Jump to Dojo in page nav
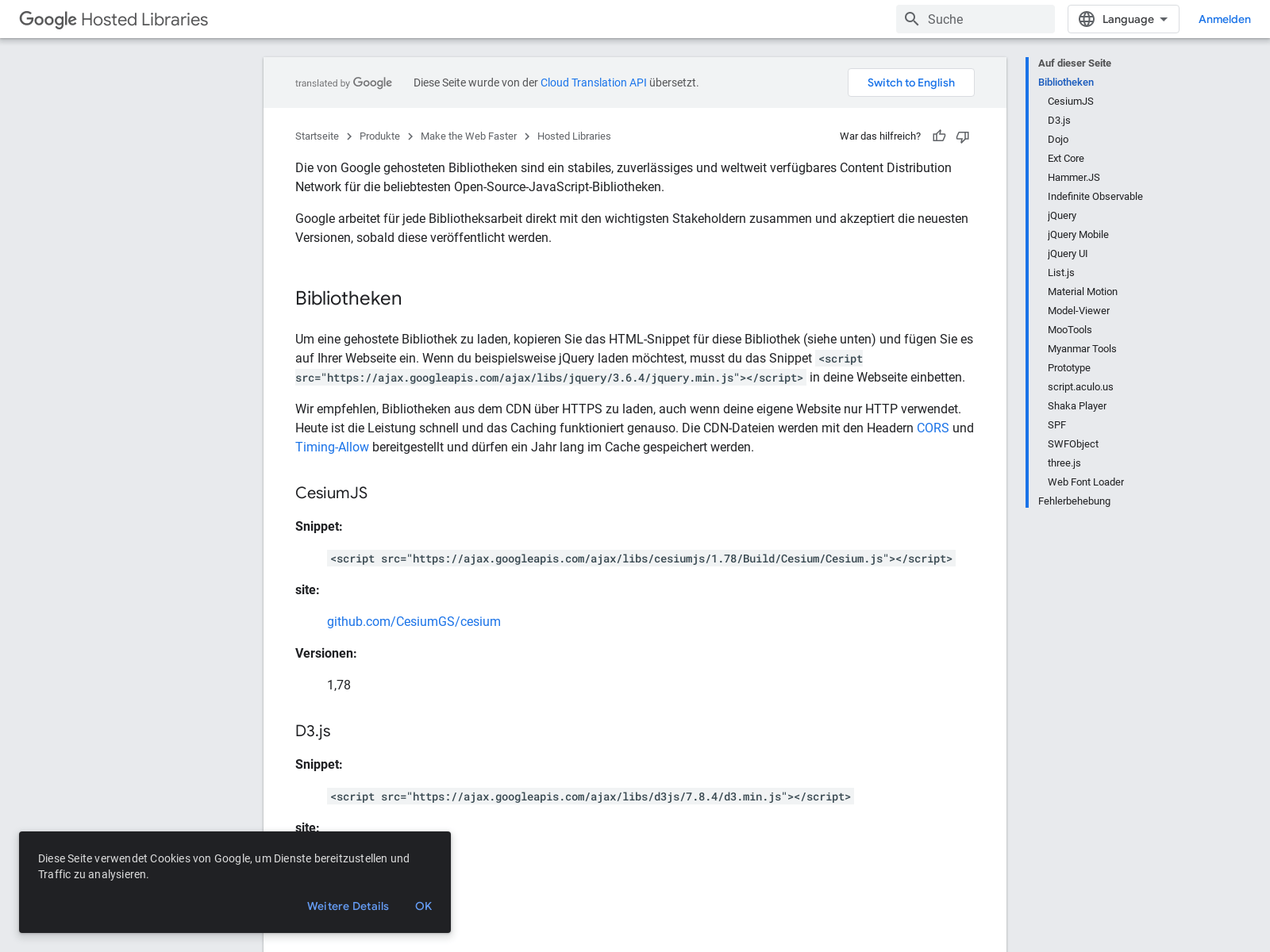This screenshot has width=1270, height=952. (1058, 140)
